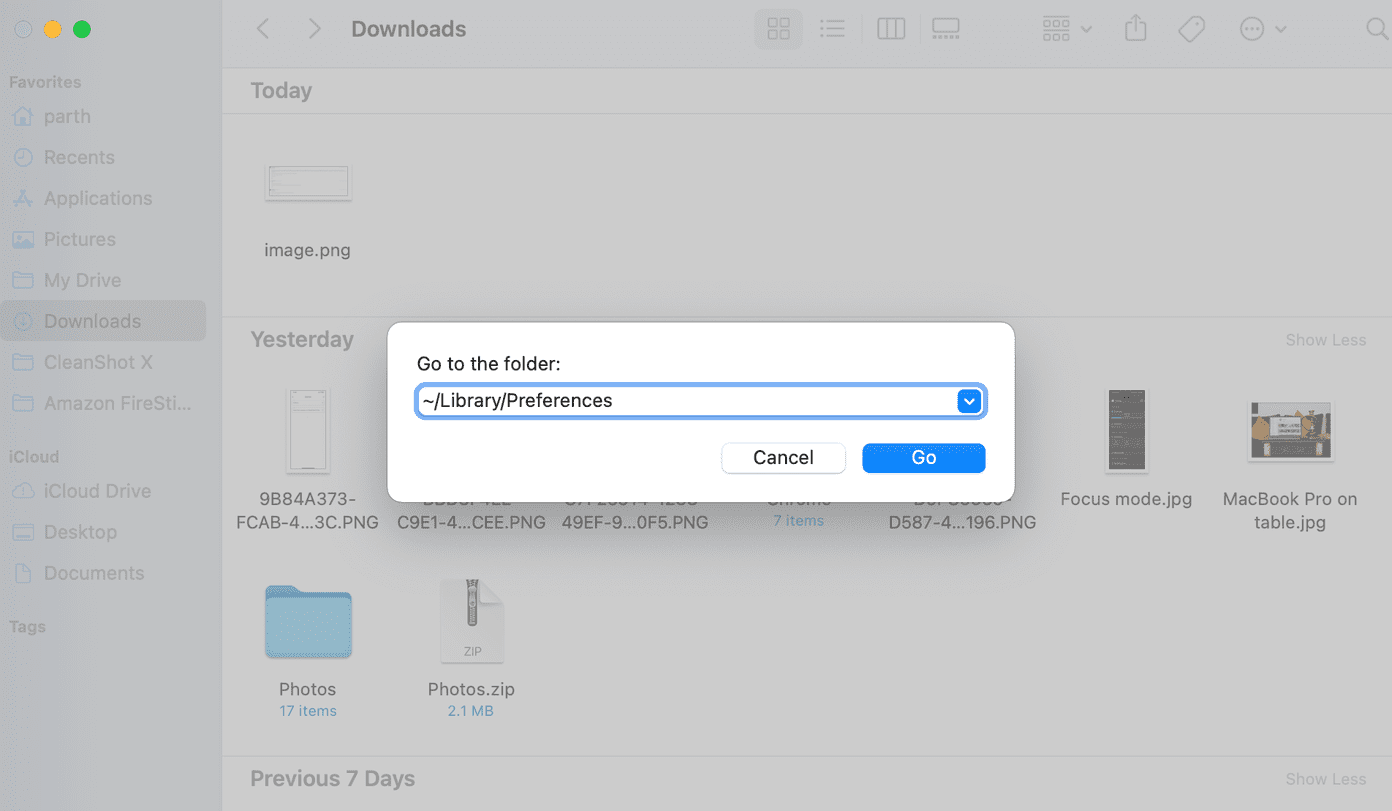Image resolution: width=1392 pixels, height=811 pixels.
Task: Switch to list view
Action: tap(832, 29)
